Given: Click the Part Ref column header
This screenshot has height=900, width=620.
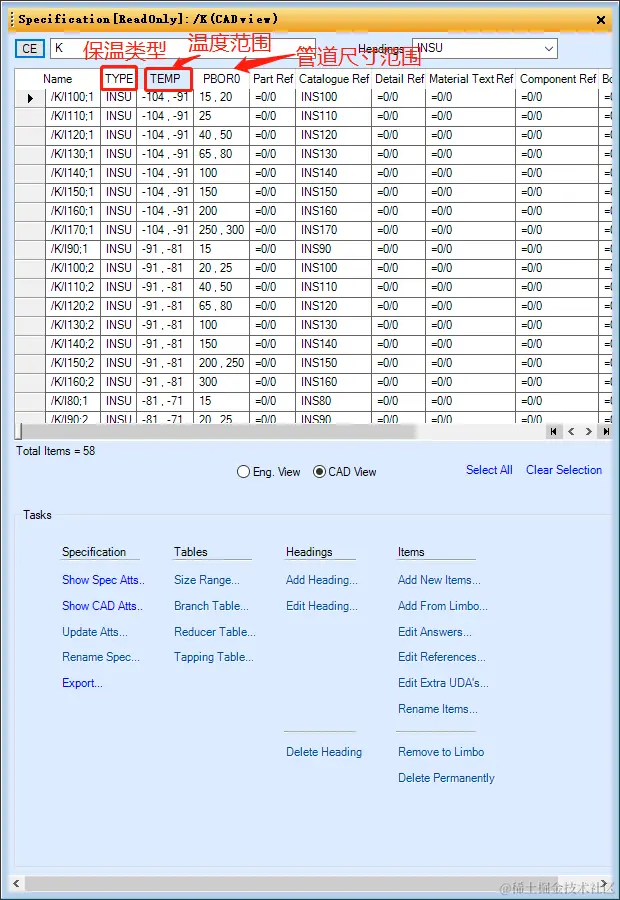Looking at the screenshot, I should click(x=273, y=79).
